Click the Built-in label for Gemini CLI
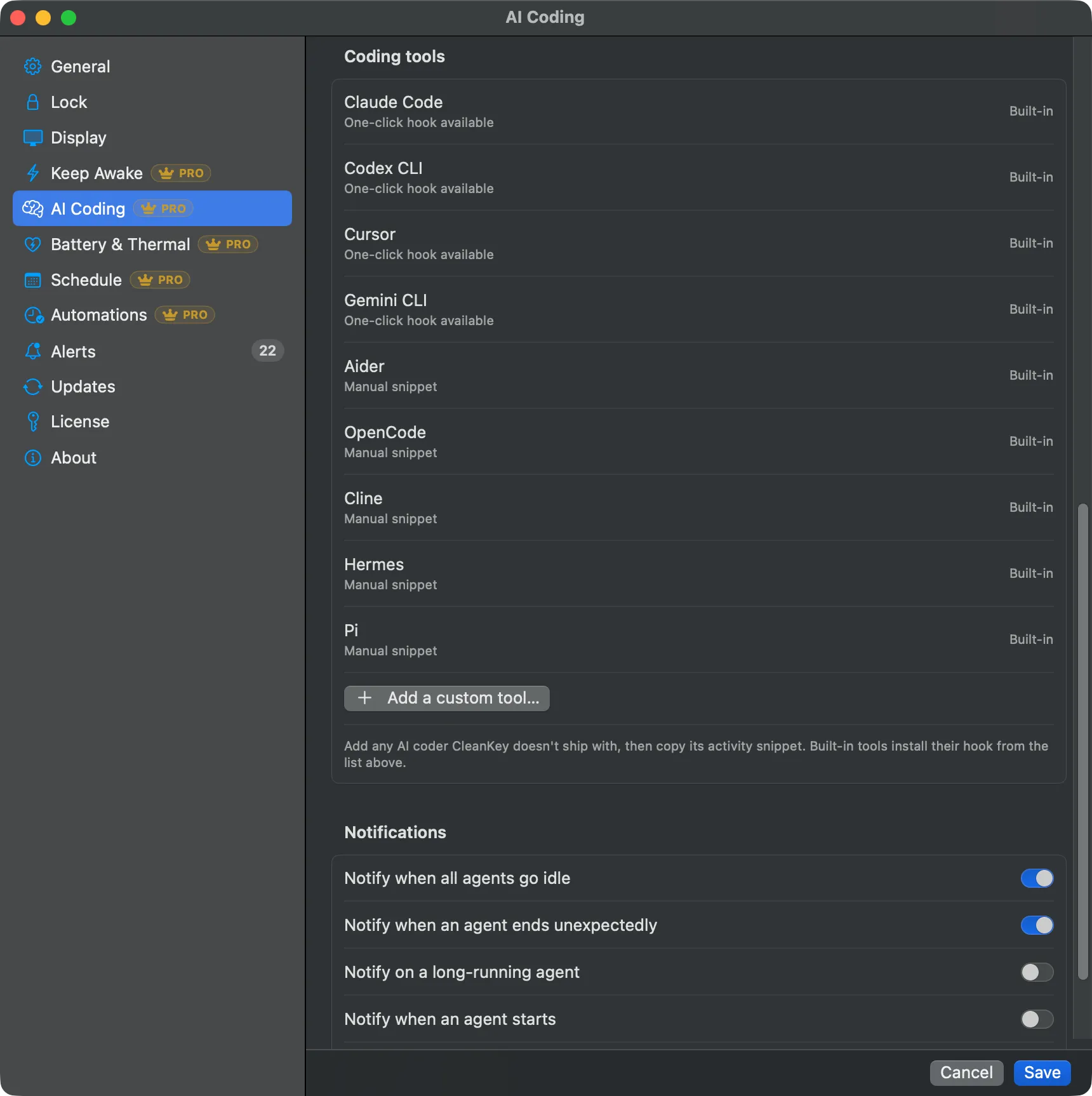Screen dimensions: 1092x1096 (x=1031, y=309)
